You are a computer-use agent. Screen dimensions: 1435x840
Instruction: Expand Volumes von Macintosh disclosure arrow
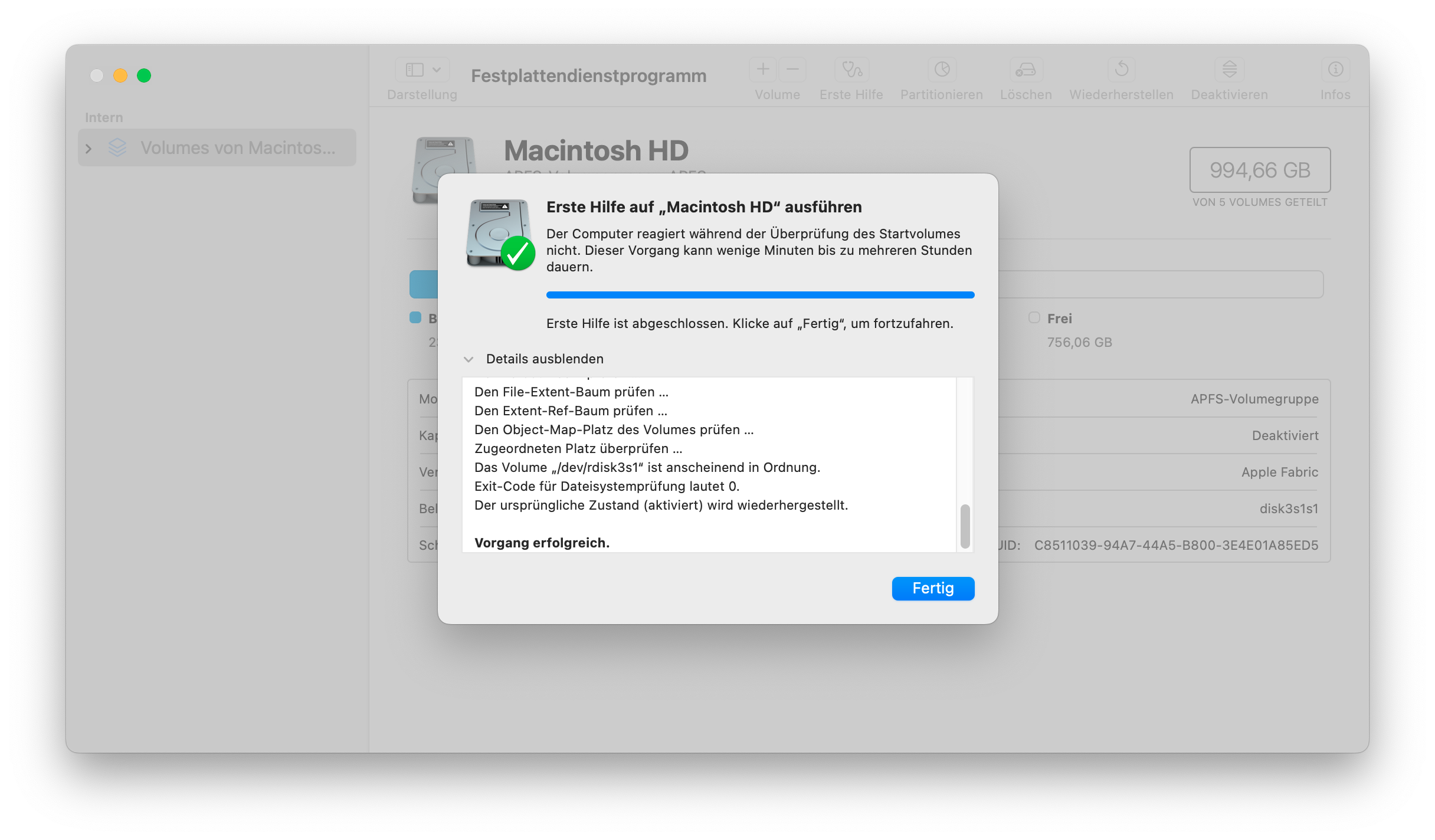pyautogui.click(x=89, y=148)
